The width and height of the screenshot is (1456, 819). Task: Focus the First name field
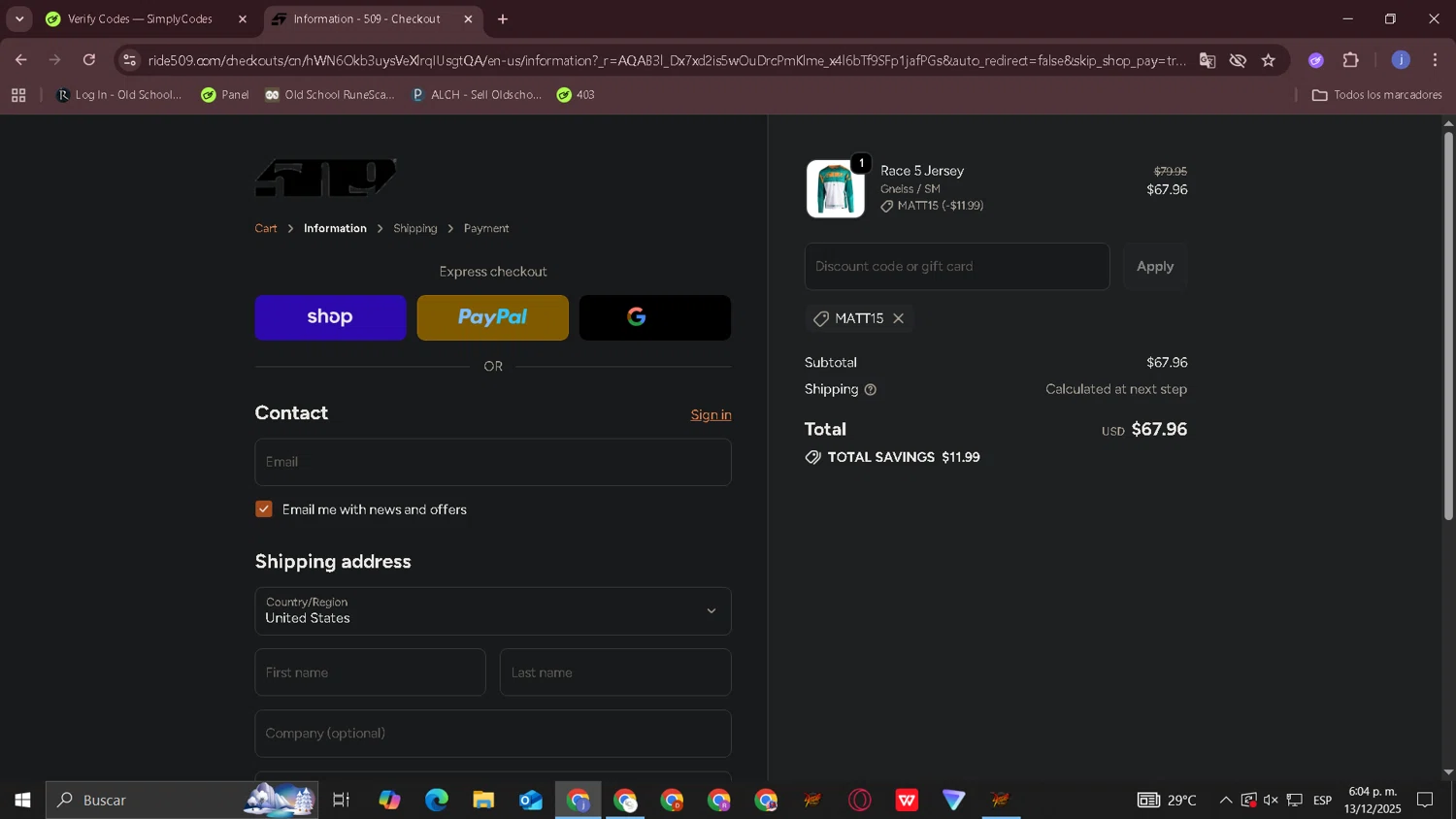click(x=370, y=672)
